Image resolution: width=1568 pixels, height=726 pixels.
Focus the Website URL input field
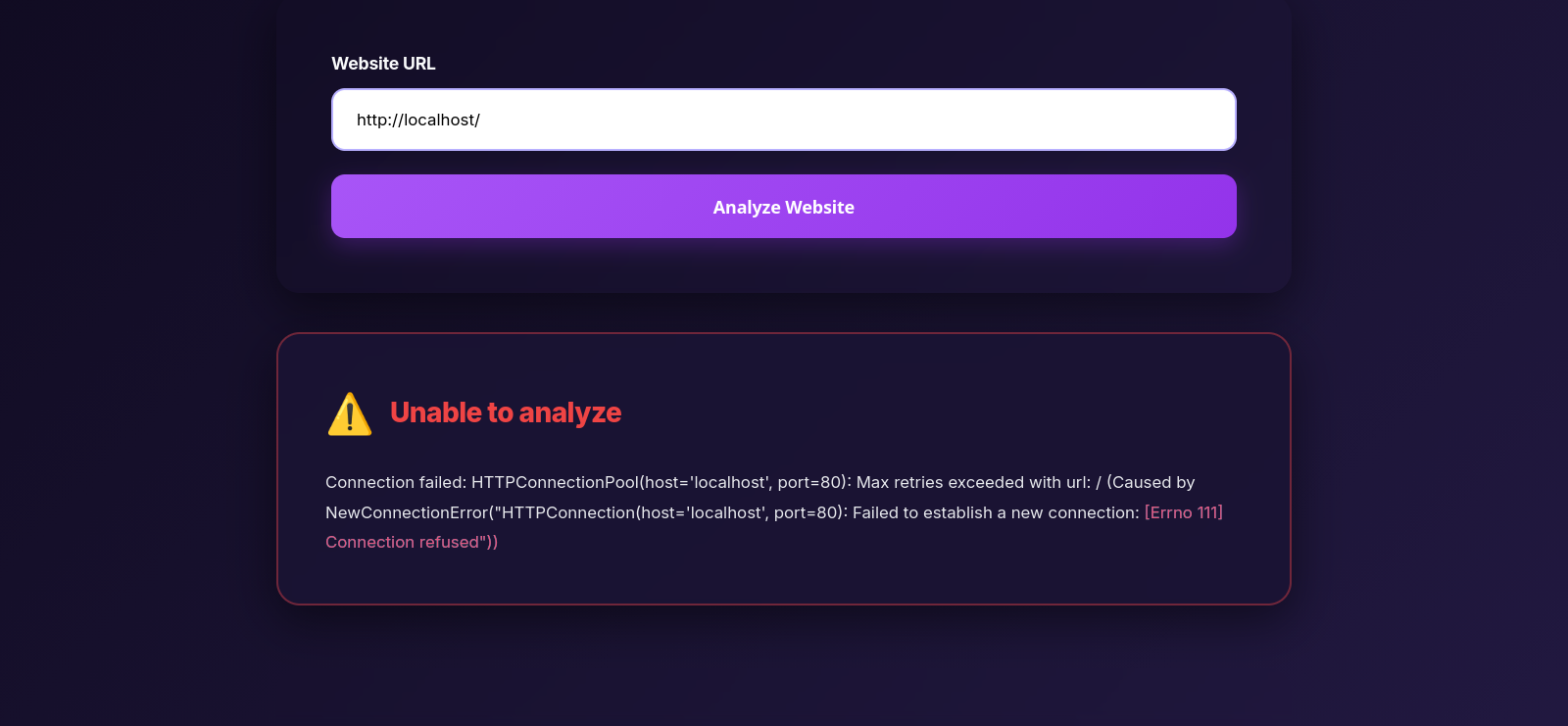click(x=783, y=120)
